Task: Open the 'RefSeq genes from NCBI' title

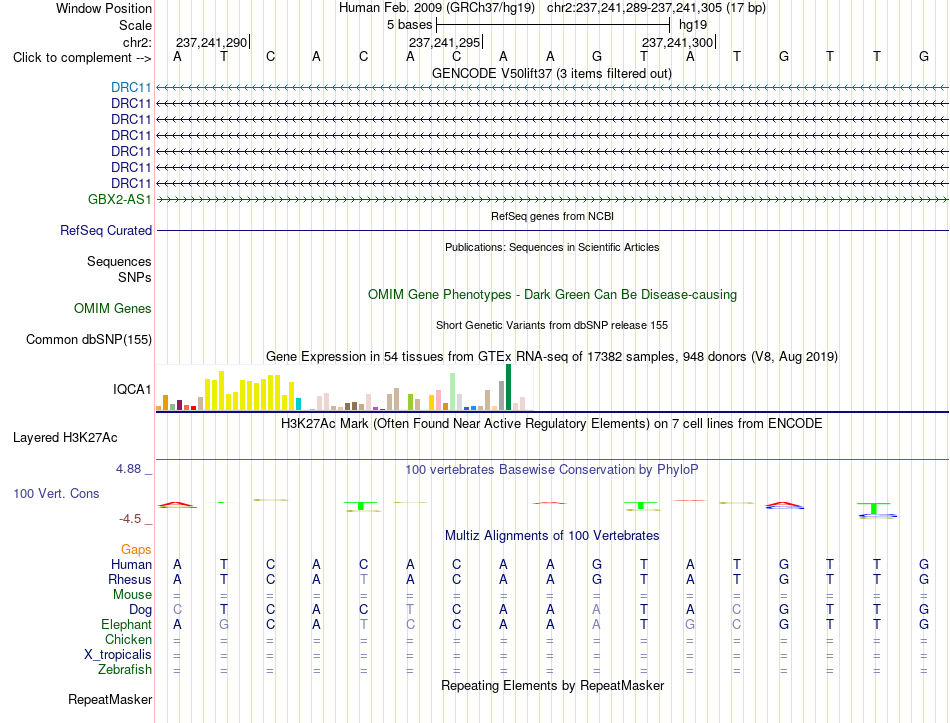Action: point(552,216)
